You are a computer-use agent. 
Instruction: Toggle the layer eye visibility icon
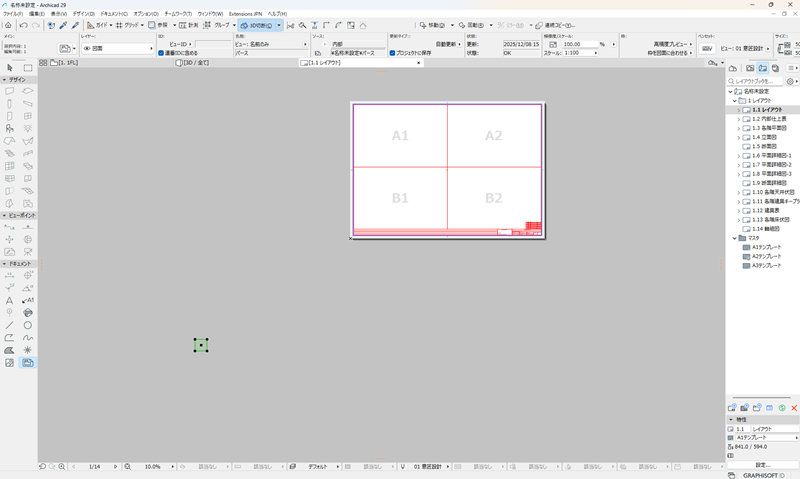87,48
